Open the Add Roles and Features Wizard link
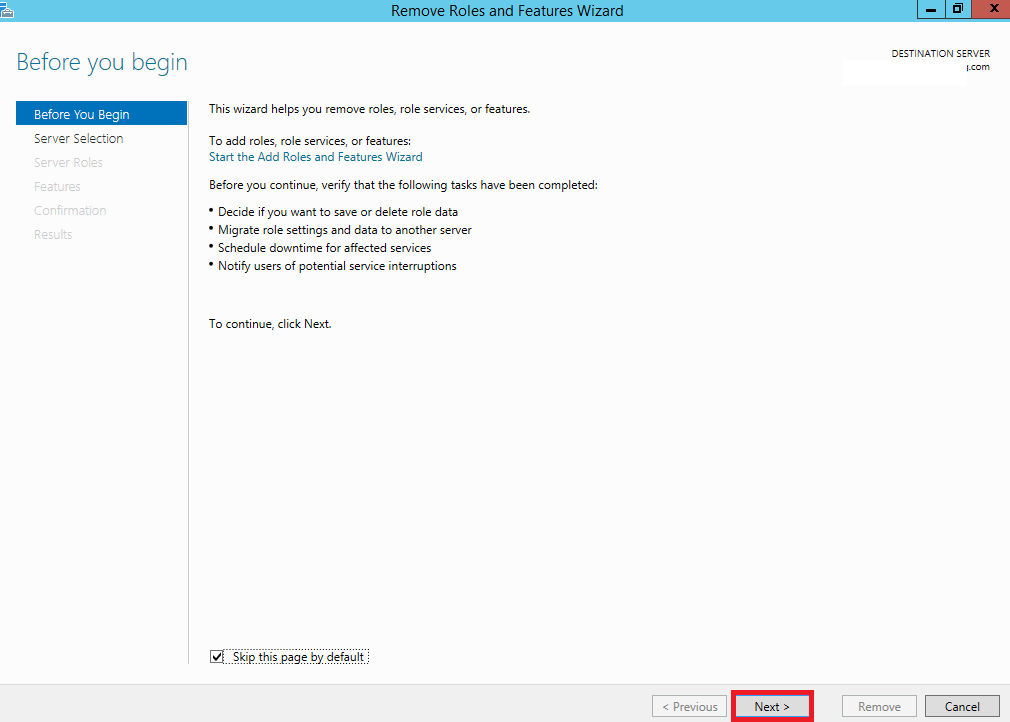Viewport: 1010px width, 722px height. (315, 156)
